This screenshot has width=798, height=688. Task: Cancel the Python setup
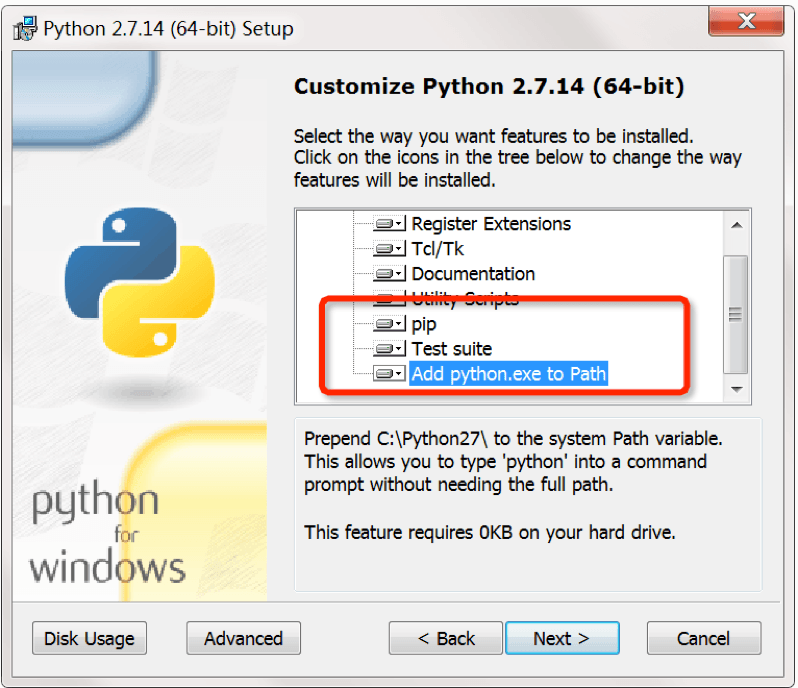point(704,638)
